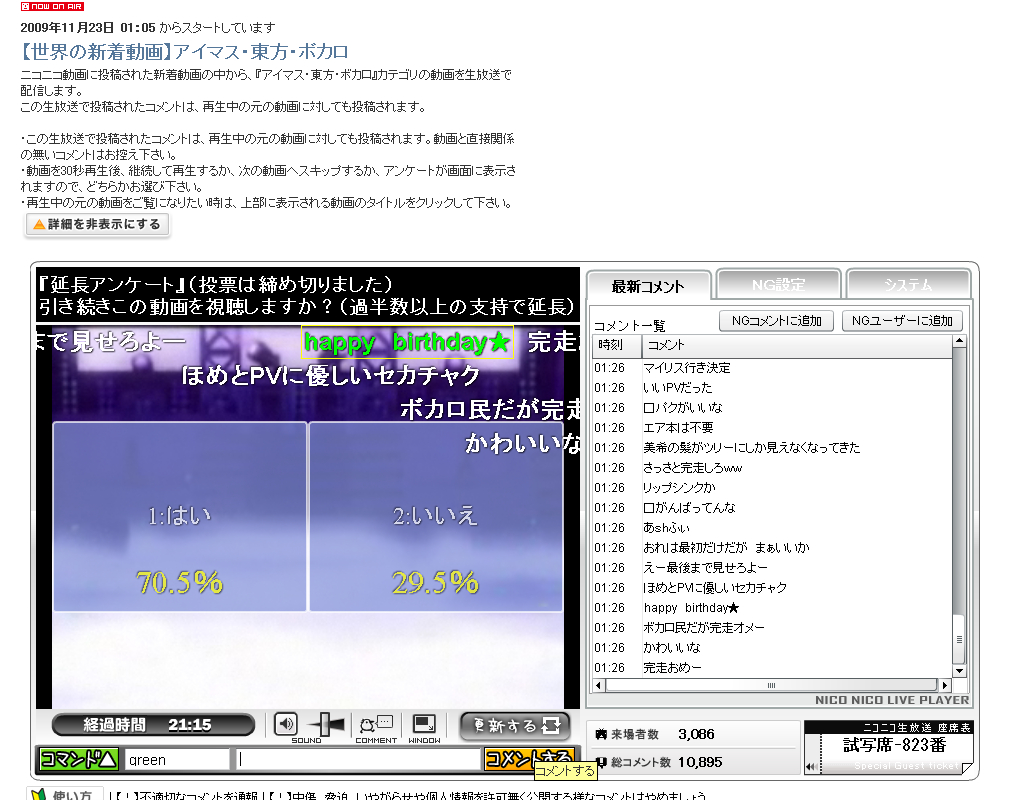This screenshot has height=800, width=1020.
Task: Select comment row 口パクがいいな
Action: [x=772, y=408]
